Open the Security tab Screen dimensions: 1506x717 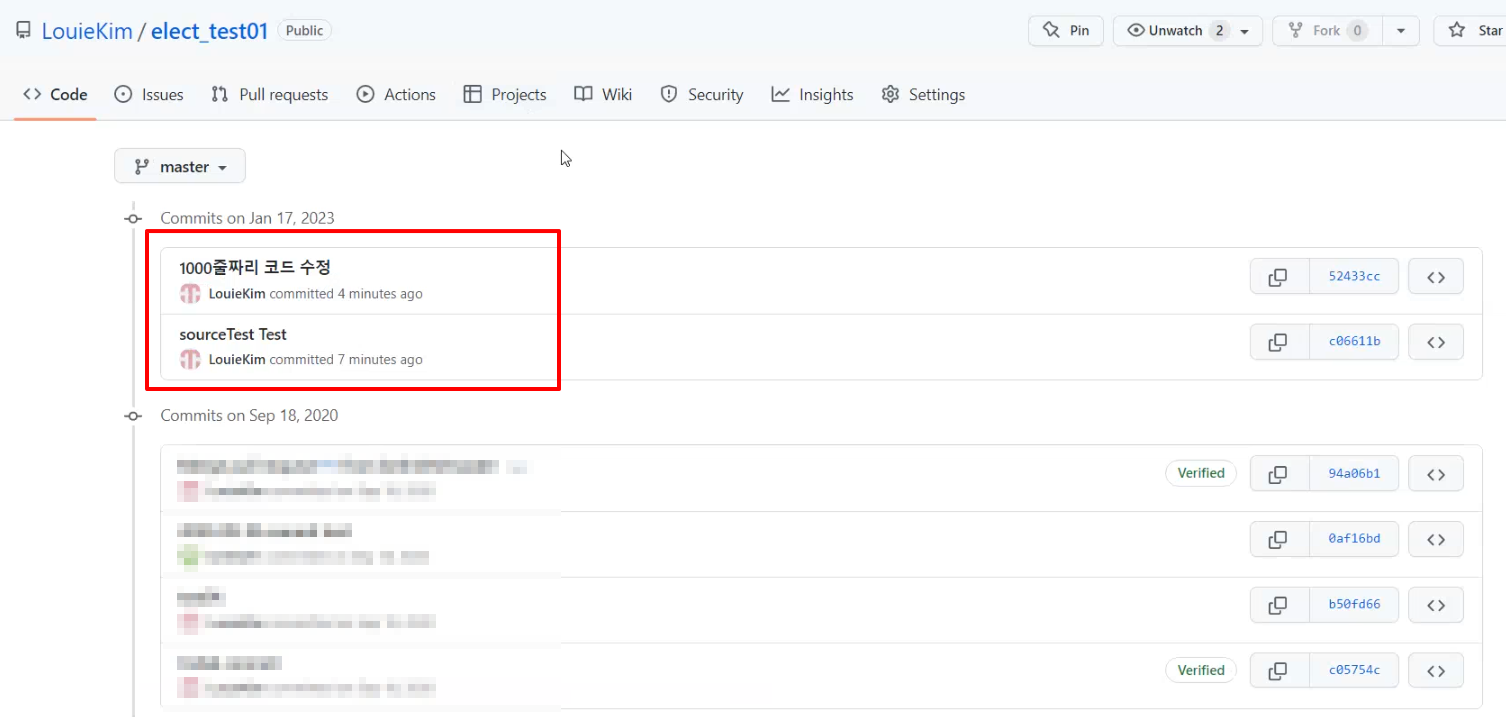(x=702, y=95)
